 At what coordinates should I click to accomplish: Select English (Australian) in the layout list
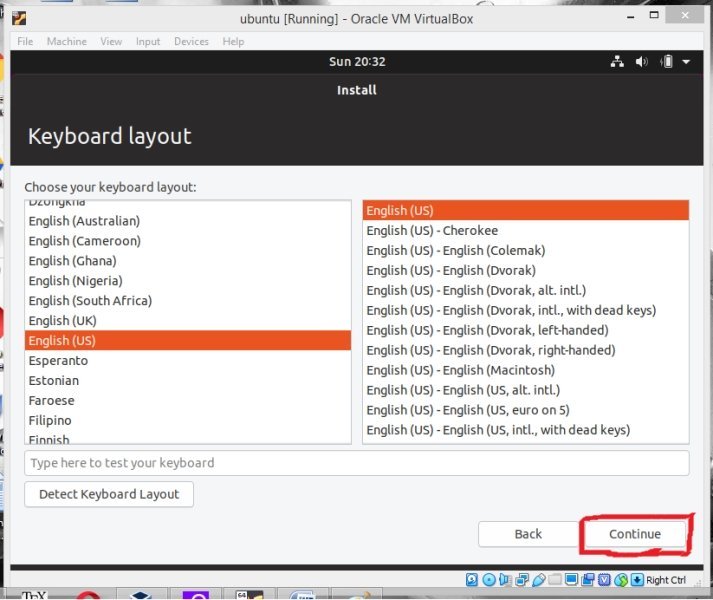(188, 221)
